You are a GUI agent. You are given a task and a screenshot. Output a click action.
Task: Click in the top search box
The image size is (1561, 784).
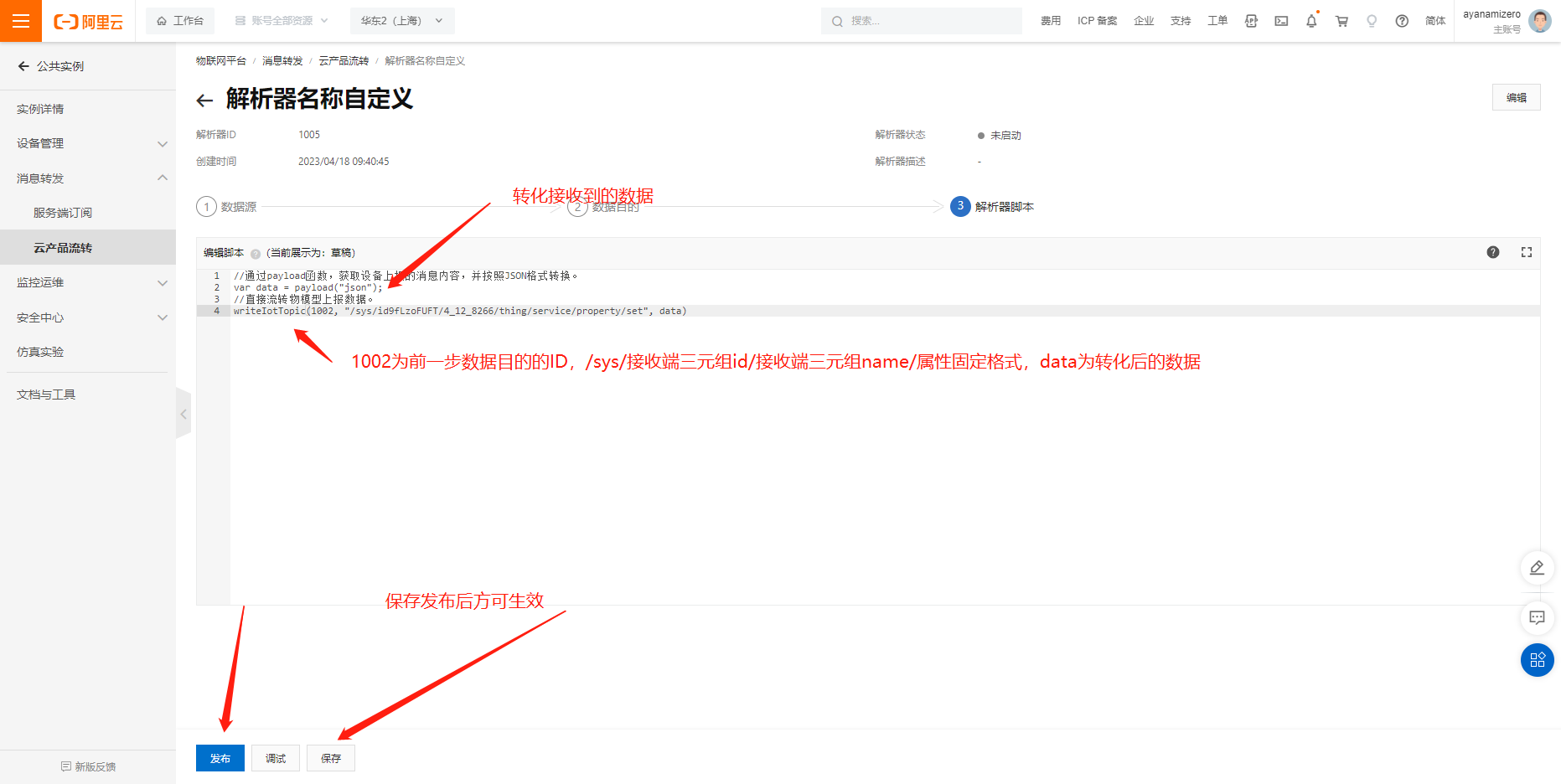pyautogui.click(x=922, y=21)
